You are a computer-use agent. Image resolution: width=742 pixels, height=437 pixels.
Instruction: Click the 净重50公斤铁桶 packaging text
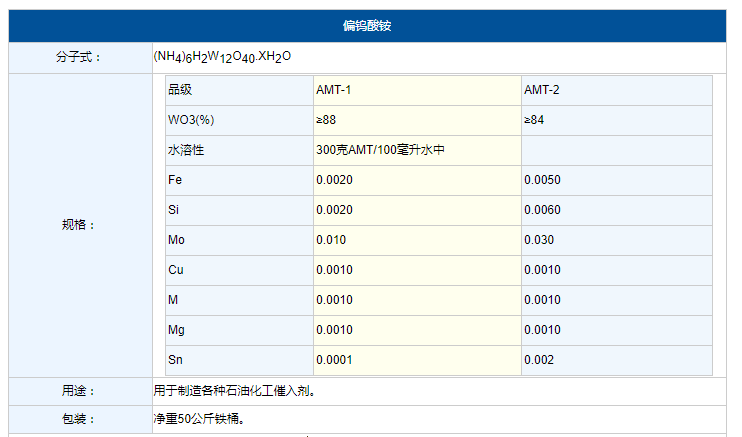pyautogui.click(x=199, y=419)
